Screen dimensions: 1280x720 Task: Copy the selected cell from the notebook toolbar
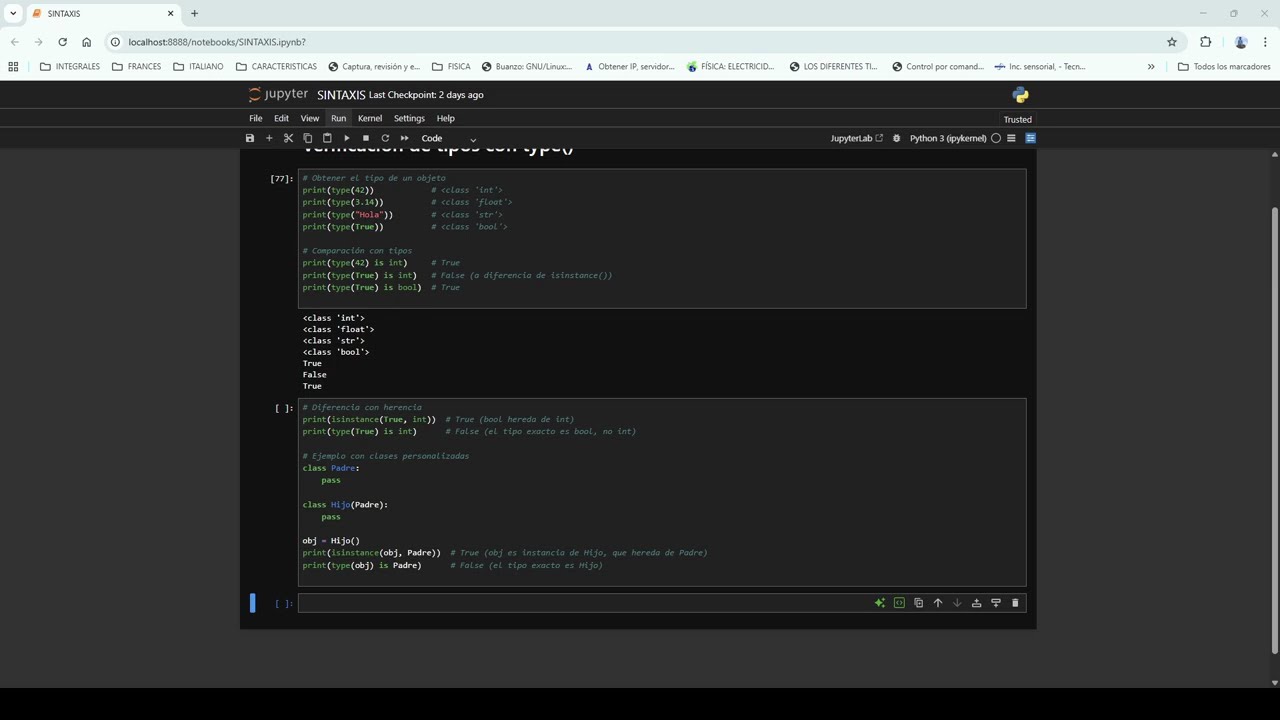307,138
